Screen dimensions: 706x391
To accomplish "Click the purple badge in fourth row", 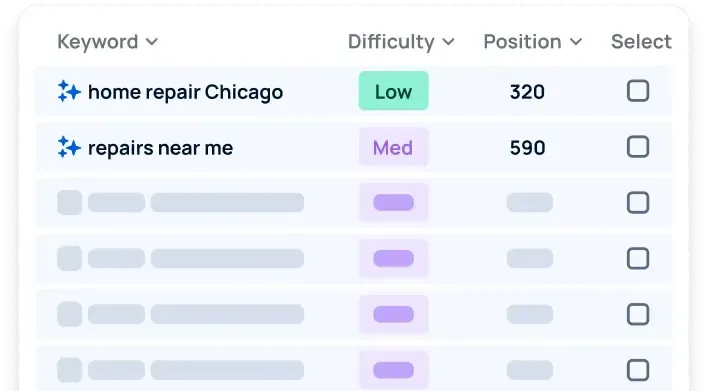I will pos(394,259).
